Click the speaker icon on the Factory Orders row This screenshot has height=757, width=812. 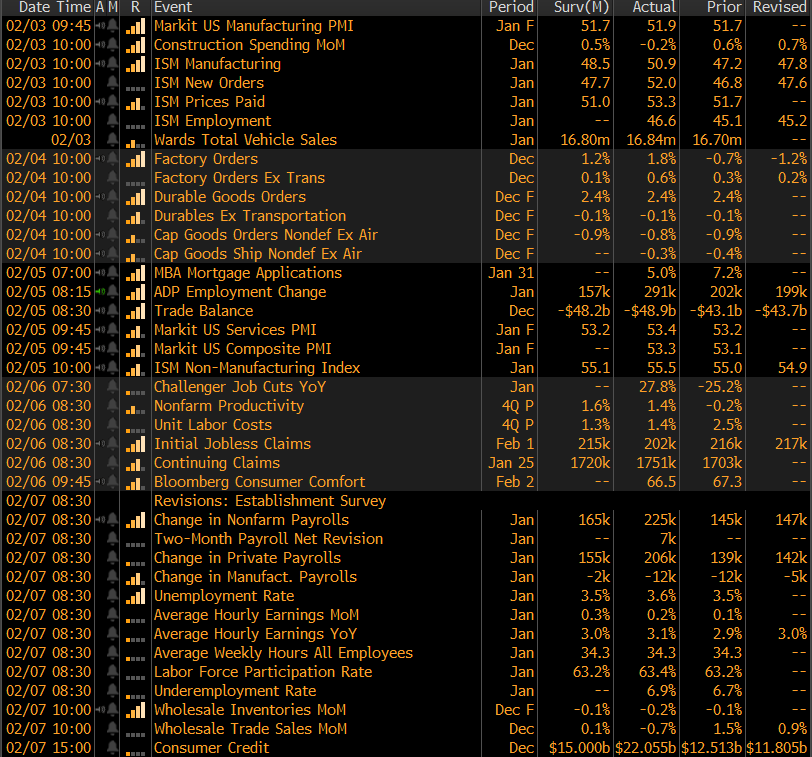pos(101,159)
